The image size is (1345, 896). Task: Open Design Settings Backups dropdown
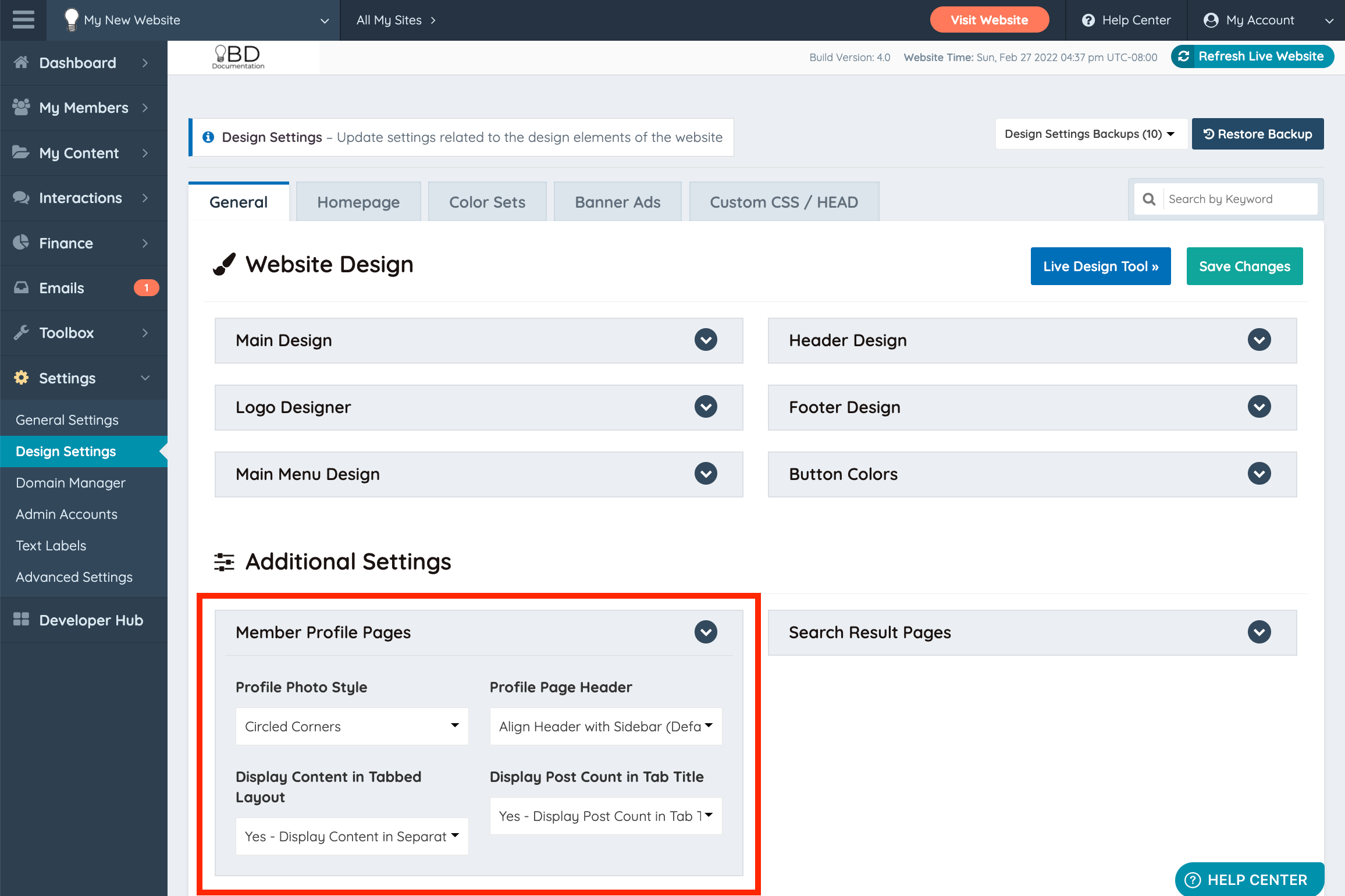coord(1090,134)
